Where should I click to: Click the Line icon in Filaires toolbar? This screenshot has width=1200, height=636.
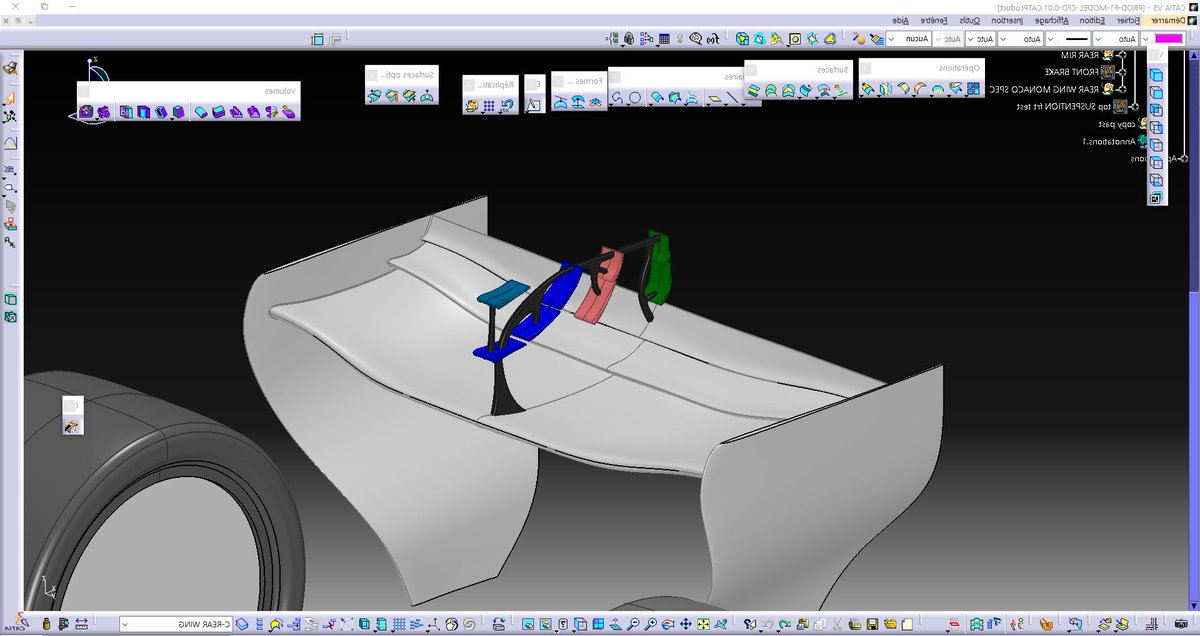pyautogui.click(x=733, y=97)
